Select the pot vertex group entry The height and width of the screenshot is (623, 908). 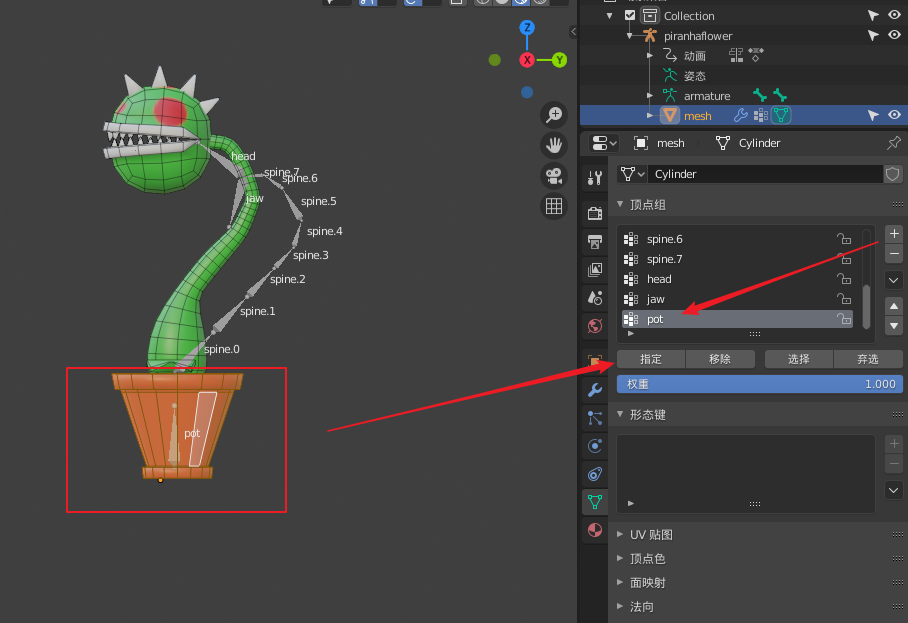[x=737, y=319]
